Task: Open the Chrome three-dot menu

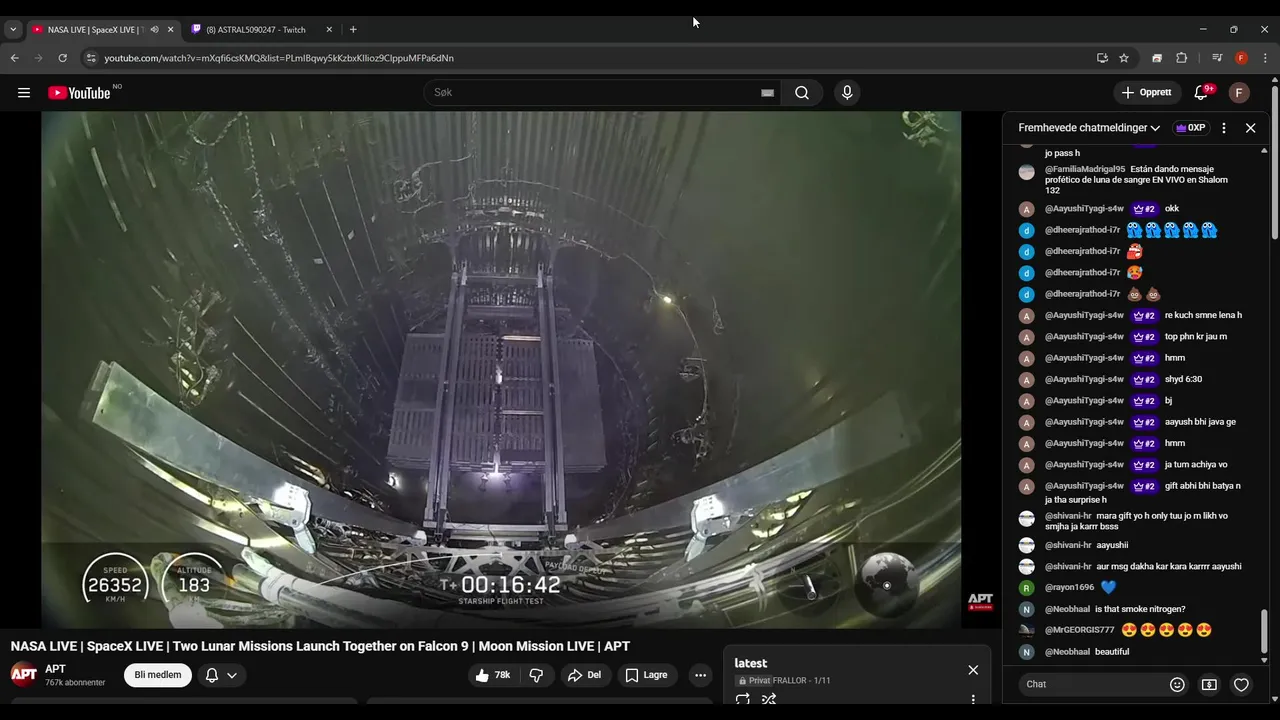Action: [1265, 58]
